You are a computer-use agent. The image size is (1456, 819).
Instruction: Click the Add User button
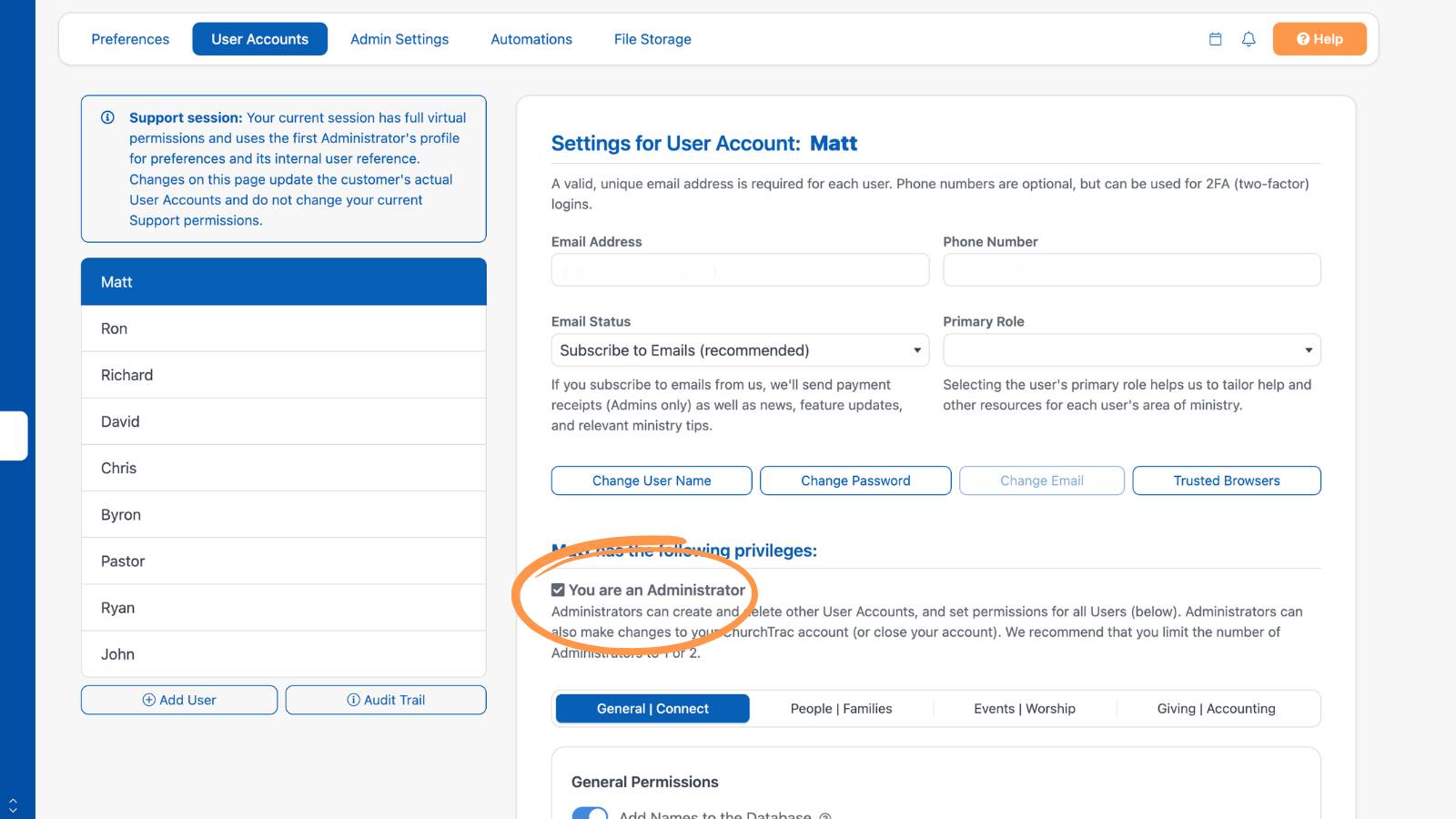click(179, 700)
